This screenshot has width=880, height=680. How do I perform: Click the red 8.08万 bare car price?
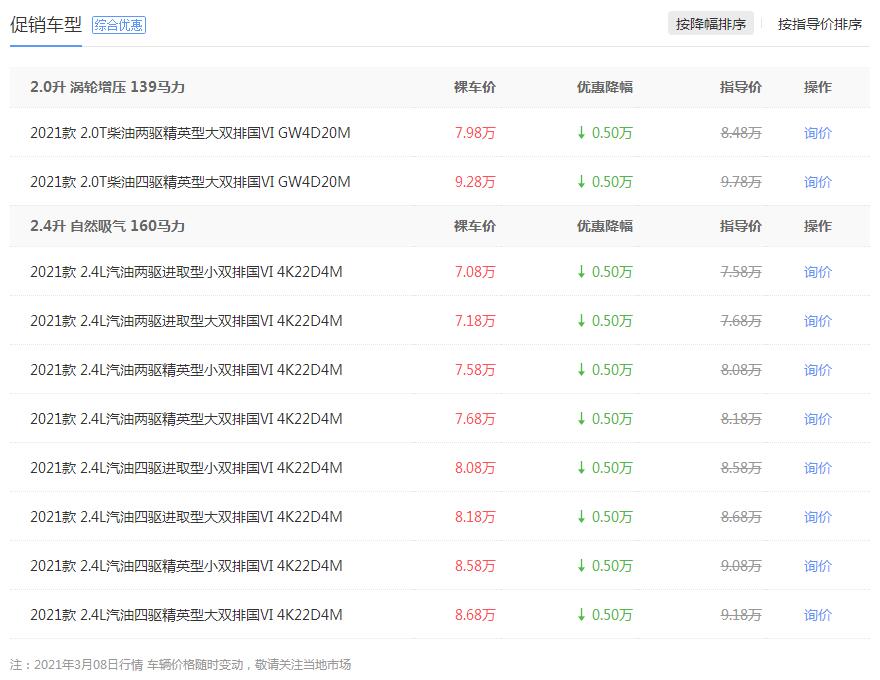click(475, 468)
